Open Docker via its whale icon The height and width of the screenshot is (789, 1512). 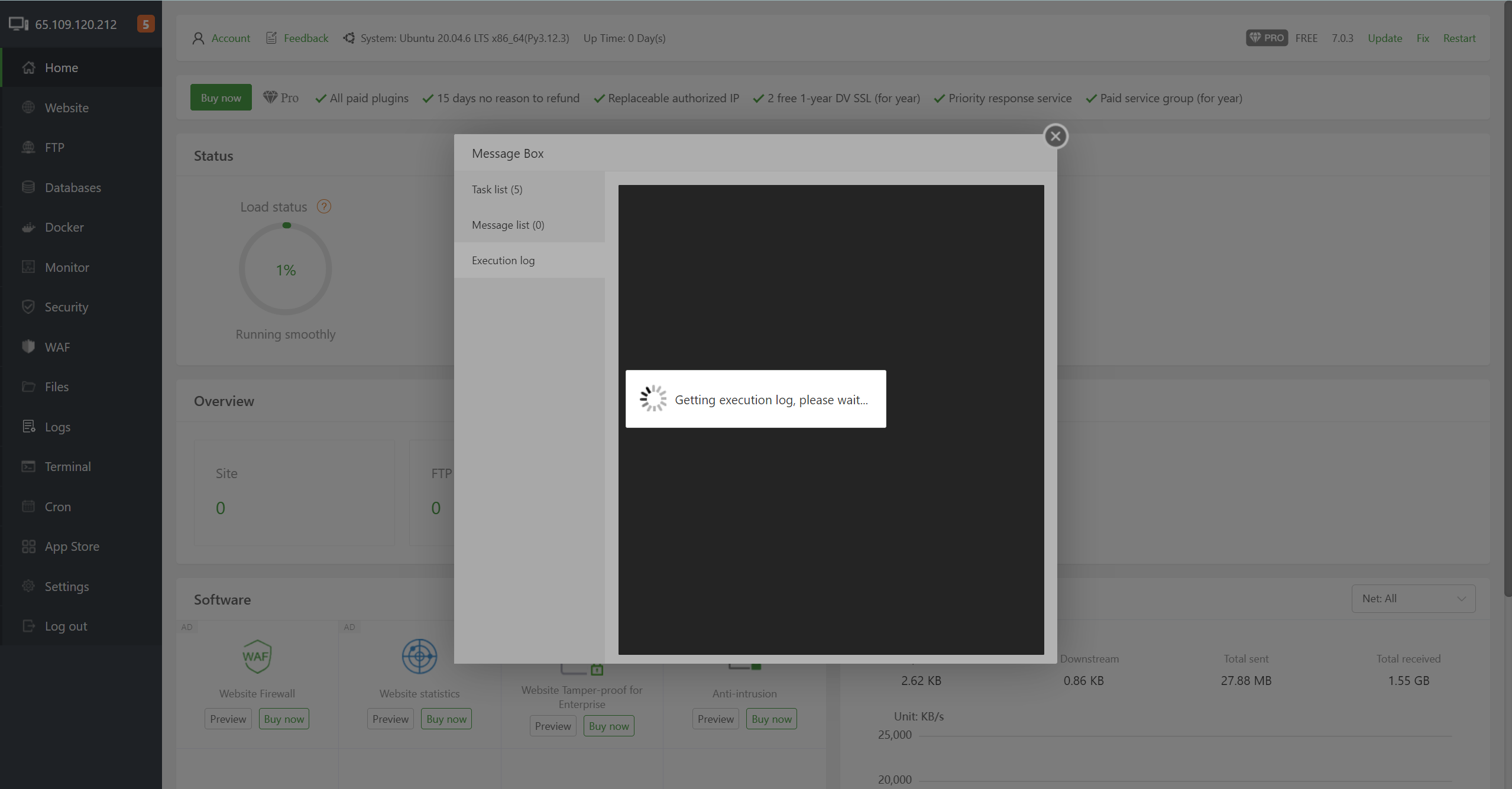(x=28, y=228)
